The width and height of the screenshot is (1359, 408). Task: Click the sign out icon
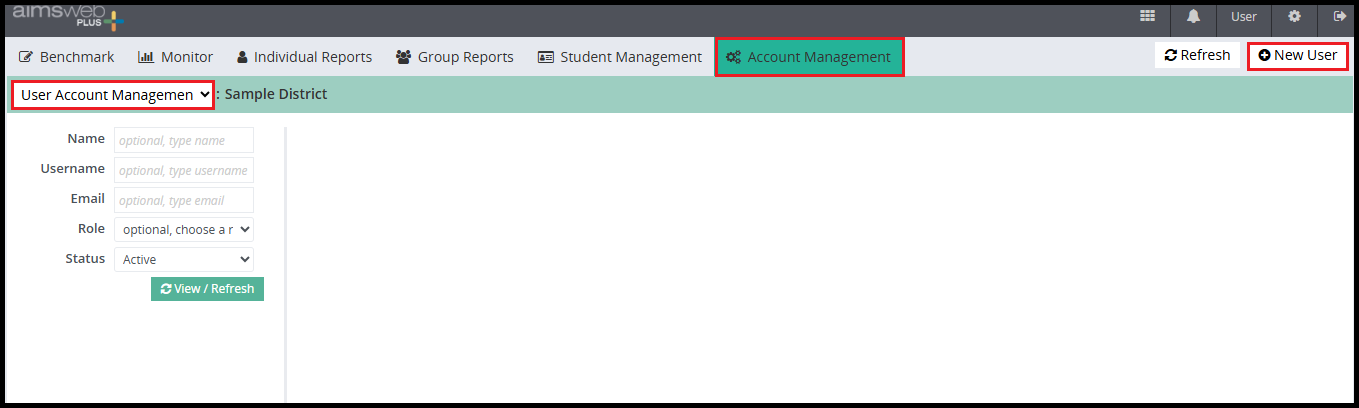click(1339, 17)
